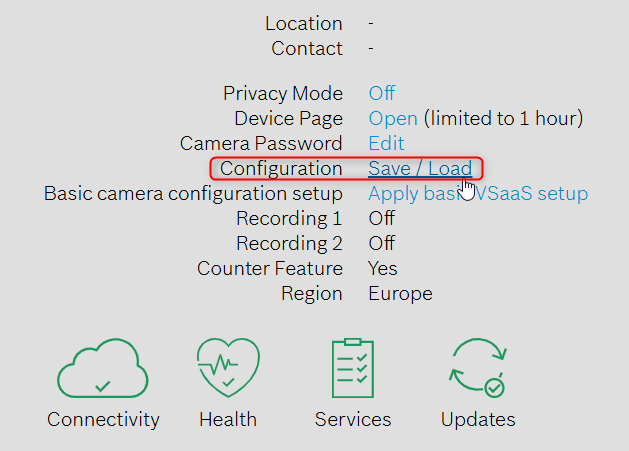Select the Services text label
This screenshot has height=451, width=629.
coord(352,420)
